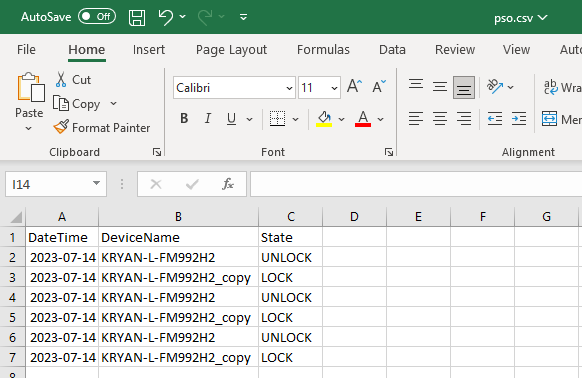Image resolution: width=582 pixels, height=378 pixels.
Task: Click the Orientation text angle icon
Action: pyautogui.click(x=495, y=87)
